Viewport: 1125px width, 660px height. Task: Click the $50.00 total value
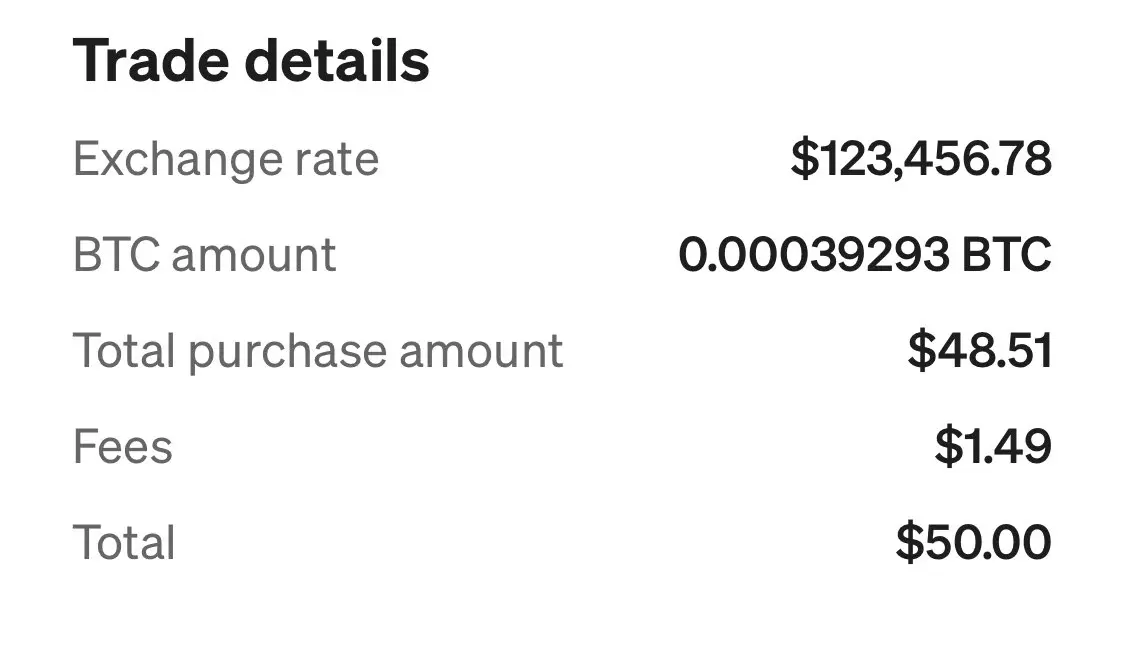tap(974, 542)
